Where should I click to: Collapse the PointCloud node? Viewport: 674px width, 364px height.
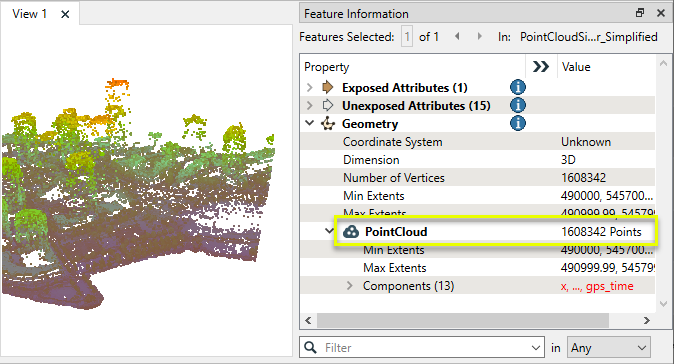coord(329,231)
